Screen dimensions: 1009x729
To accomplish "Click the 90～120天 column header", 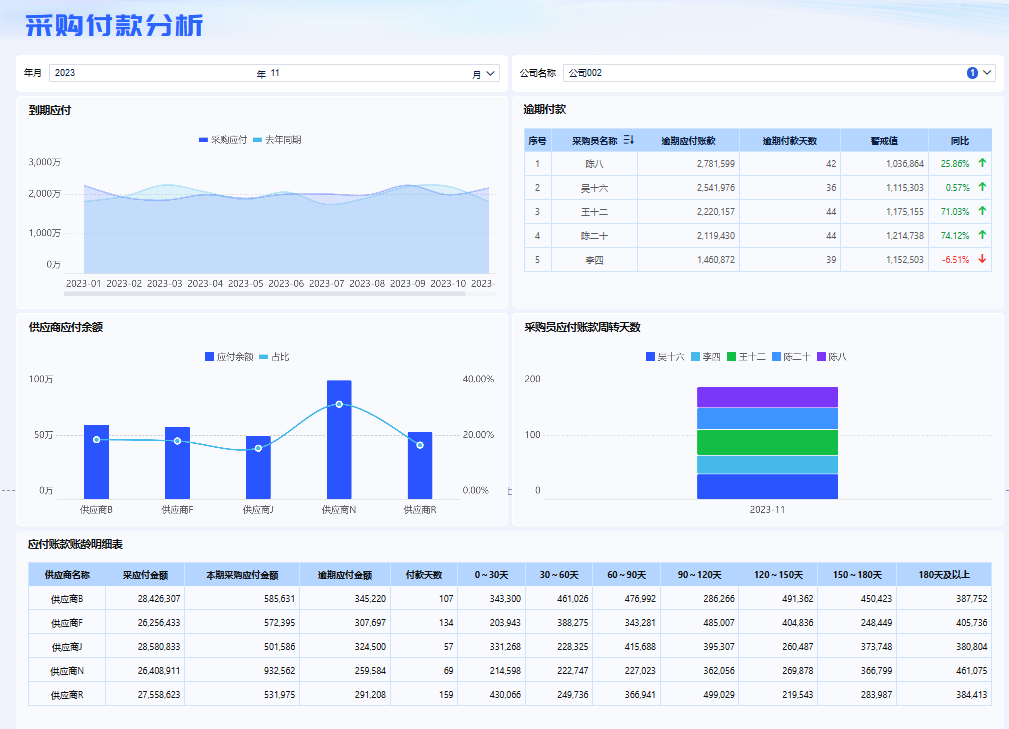I will (699, 575).
